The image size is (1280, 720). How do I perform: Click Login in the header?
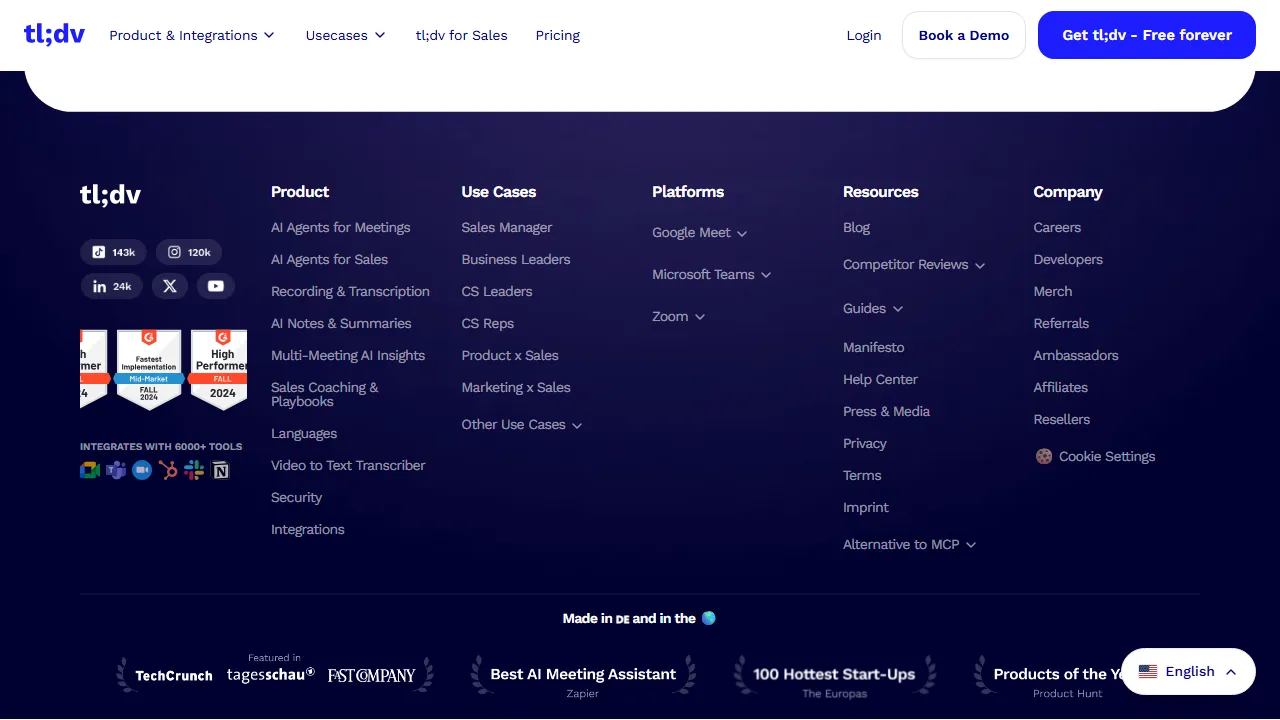coord(864,35)
